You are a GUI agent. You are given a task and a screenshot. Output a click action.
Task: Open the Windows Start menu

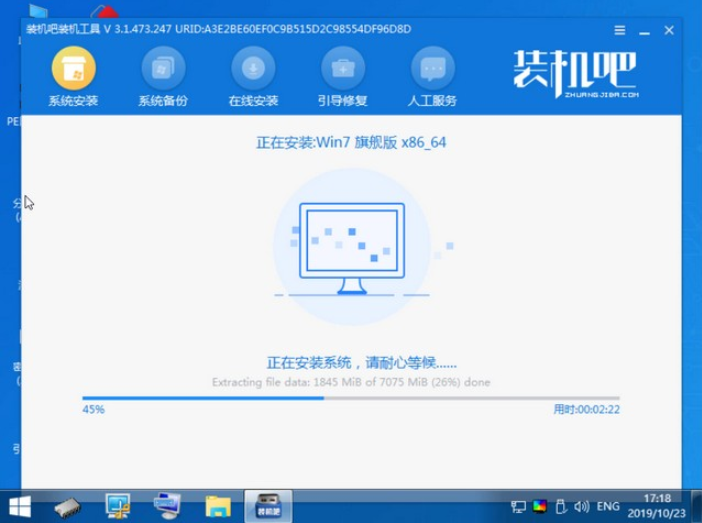click(19, 507)
